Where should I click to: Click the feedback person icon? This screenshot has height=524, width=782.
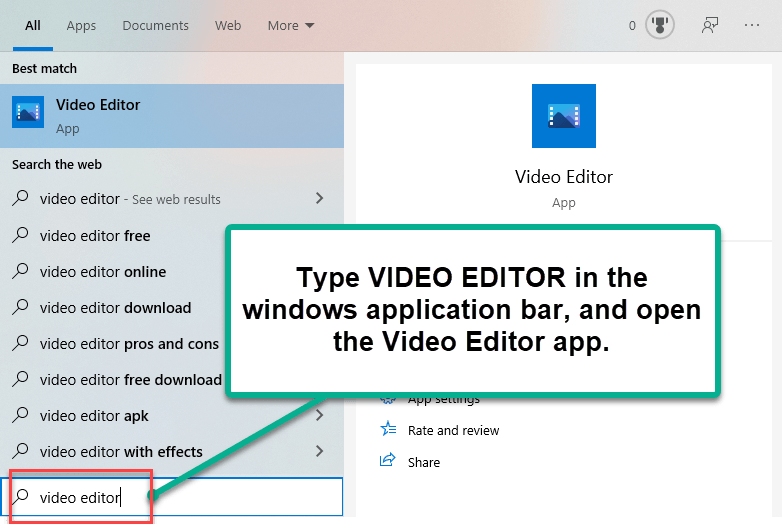click(710, 25)
